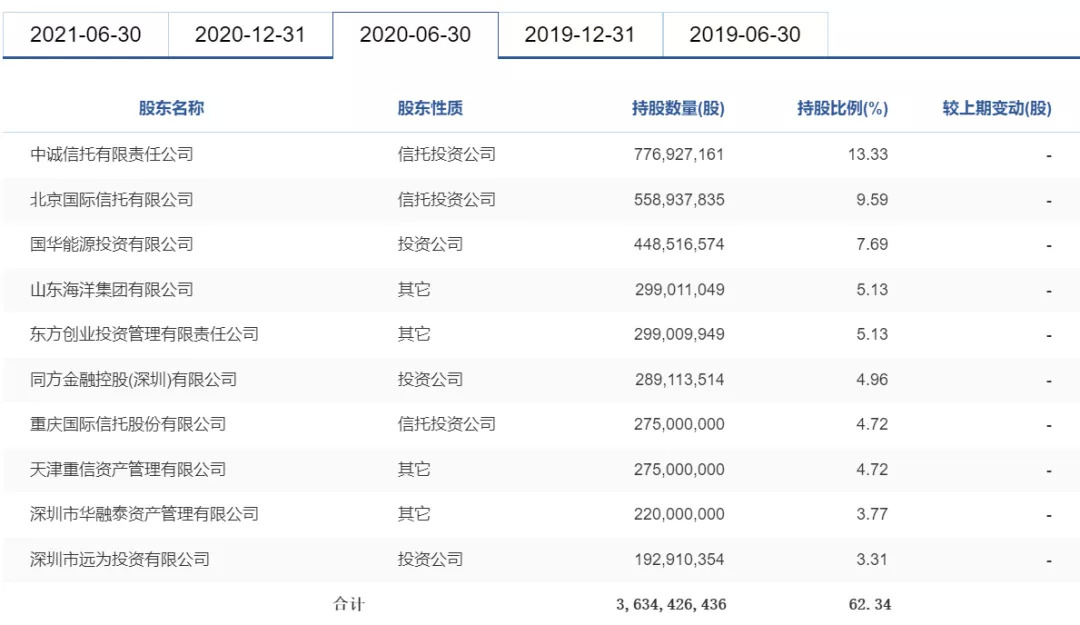
Task: Click share count 776,927,161
Action: [x=679, y=154]
